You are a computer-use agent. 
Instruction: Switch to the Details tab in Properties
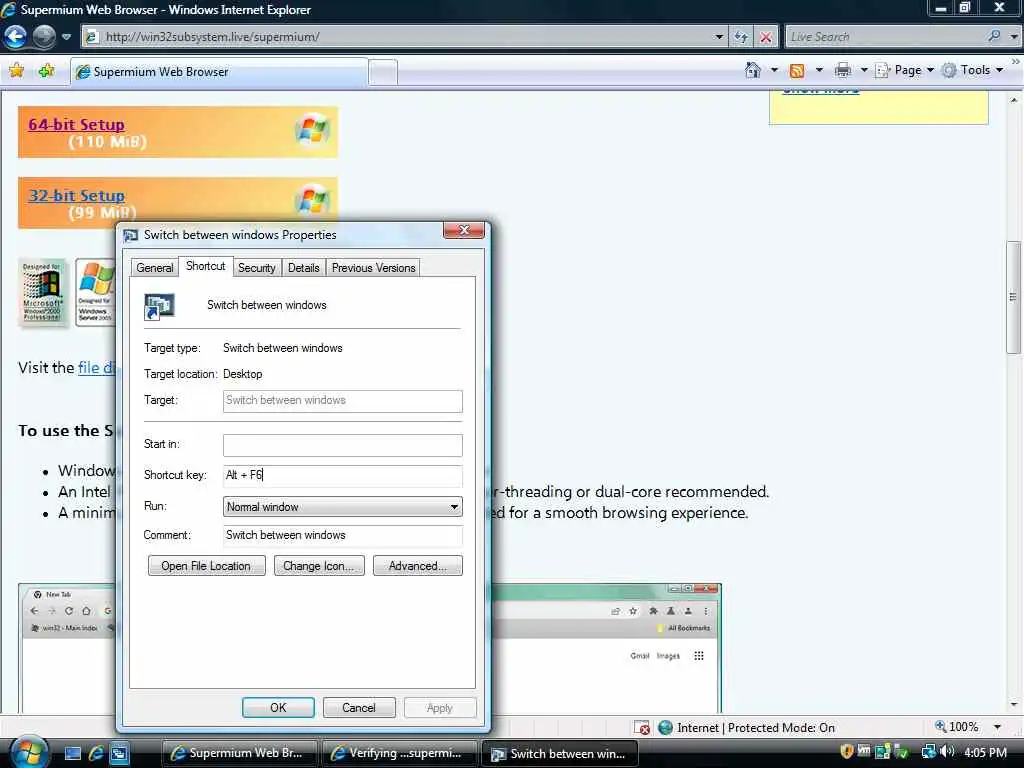tap(304, 268)
